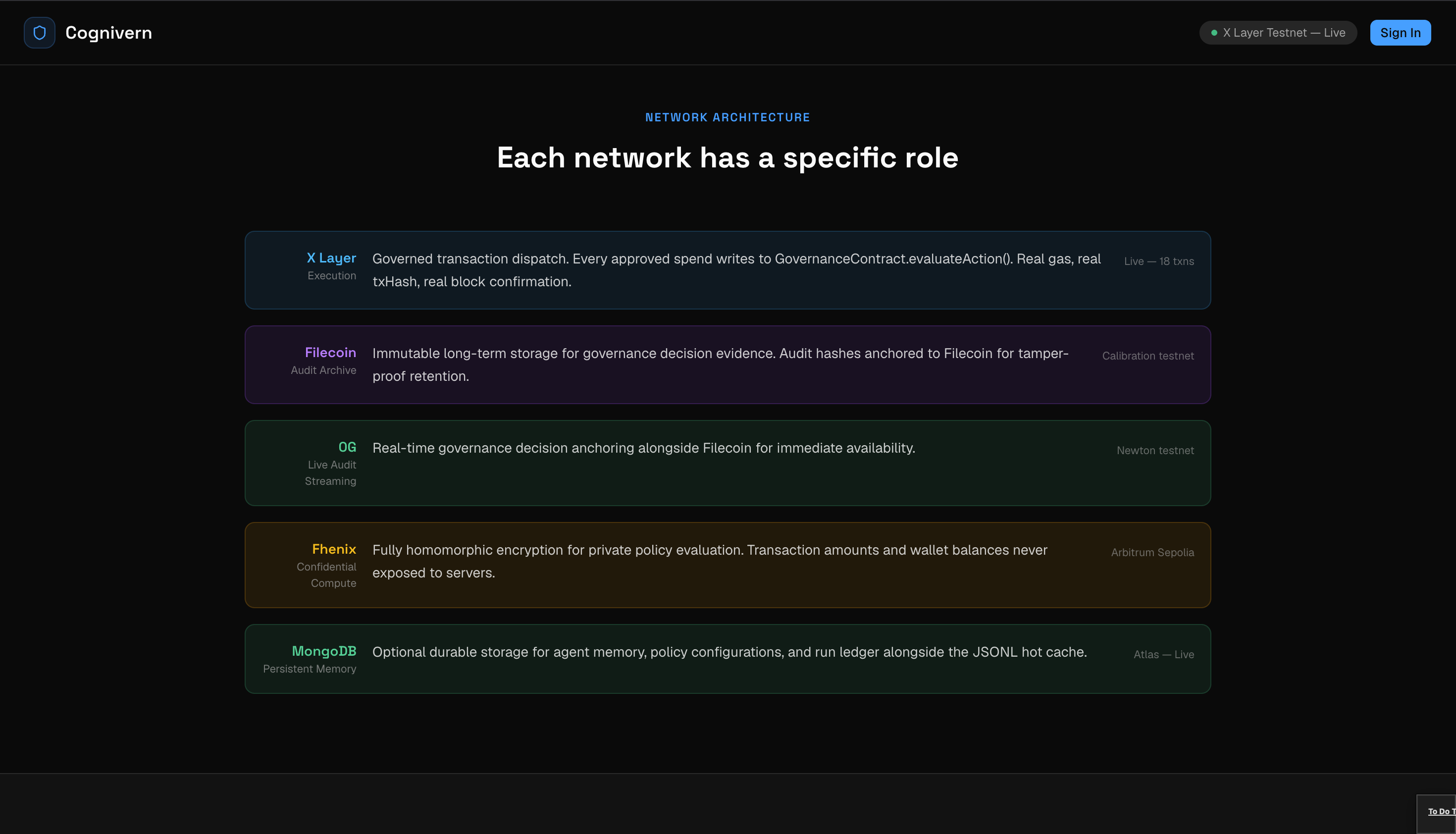Select the OG network title

(x=347, y=447)
